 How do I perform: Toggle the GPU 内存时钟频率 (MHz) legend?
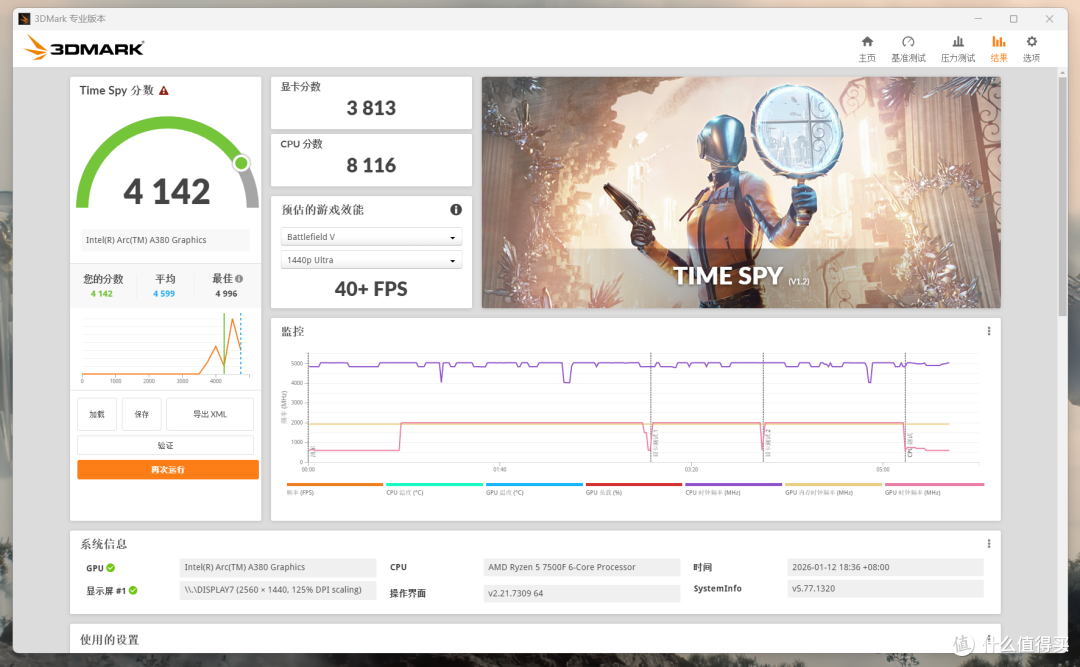833,489
